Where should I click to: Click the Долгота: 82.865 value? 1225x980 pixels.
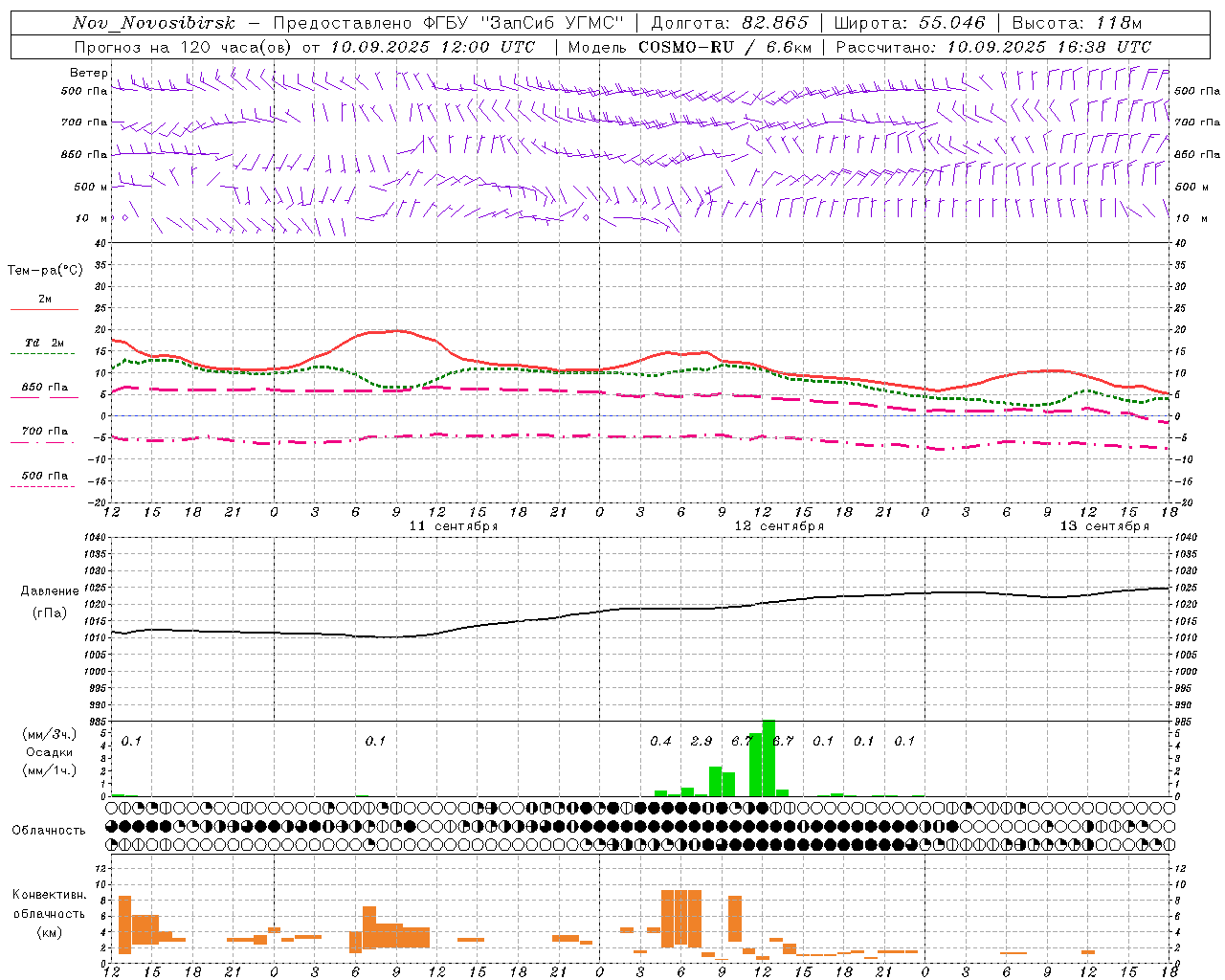(730, 23)
